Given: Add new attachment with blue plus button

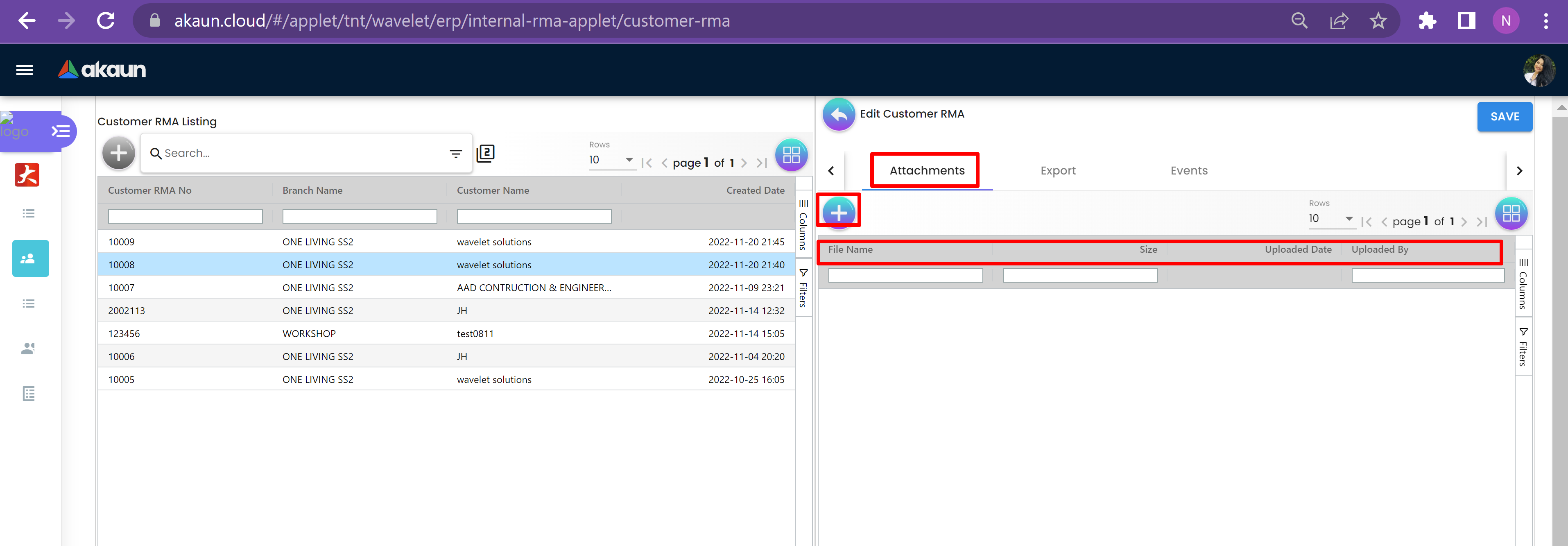Looking at the screenshot, I should coord(838,213).
